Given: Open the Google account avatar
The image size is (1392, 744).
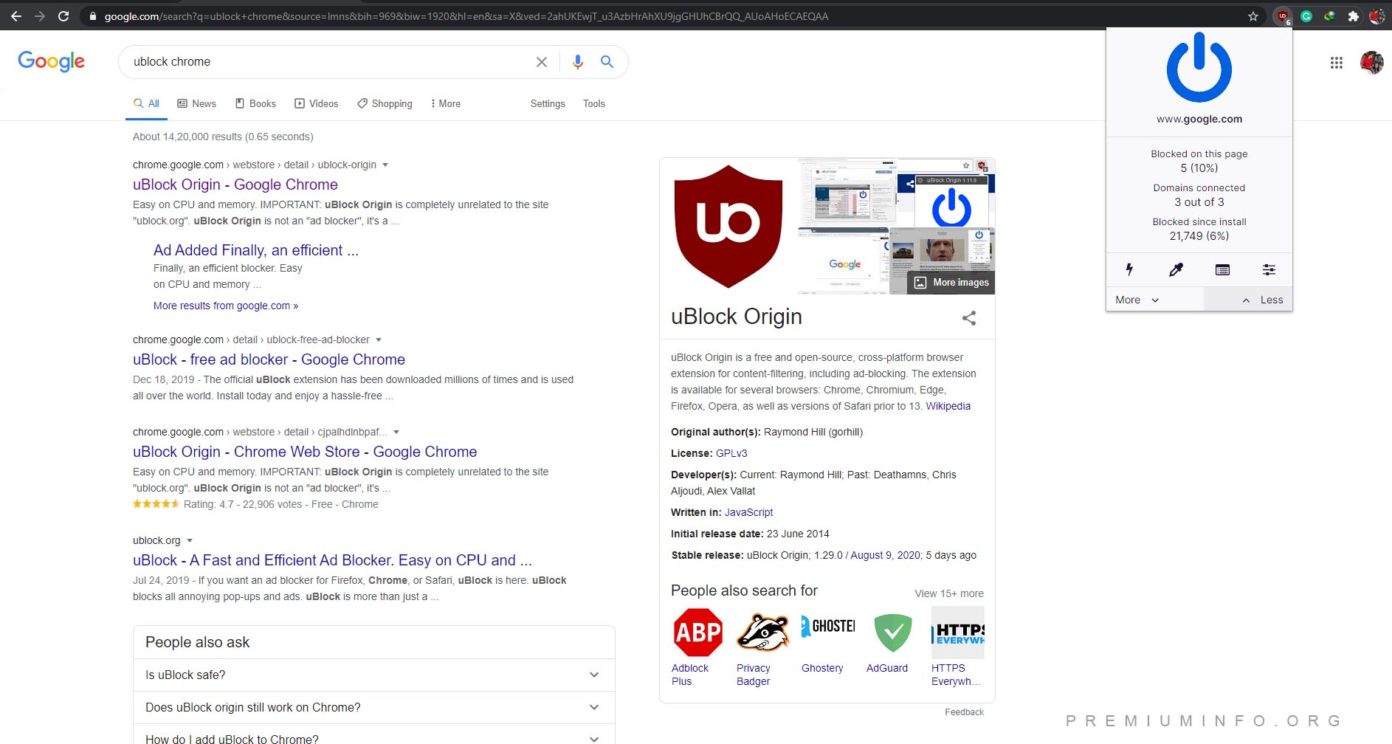Looking at the screenshot, I should click(1372, 62).
